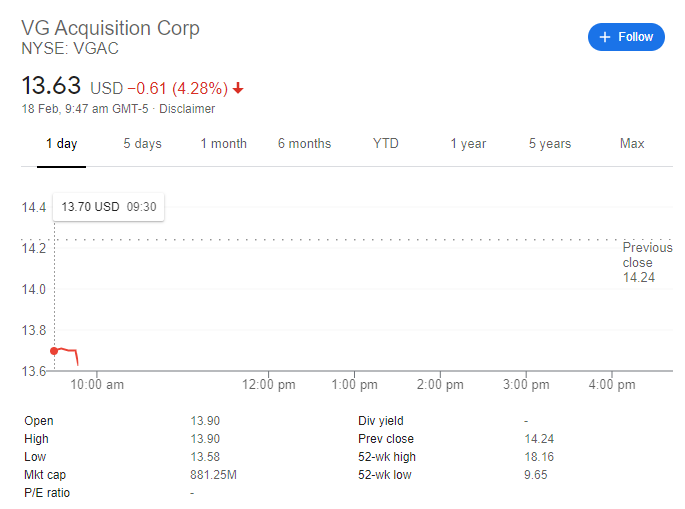Click the Mkt cap value 881.25M
Image resolution: width=685 pixels, height=509 pixels.
pos(213,475)
